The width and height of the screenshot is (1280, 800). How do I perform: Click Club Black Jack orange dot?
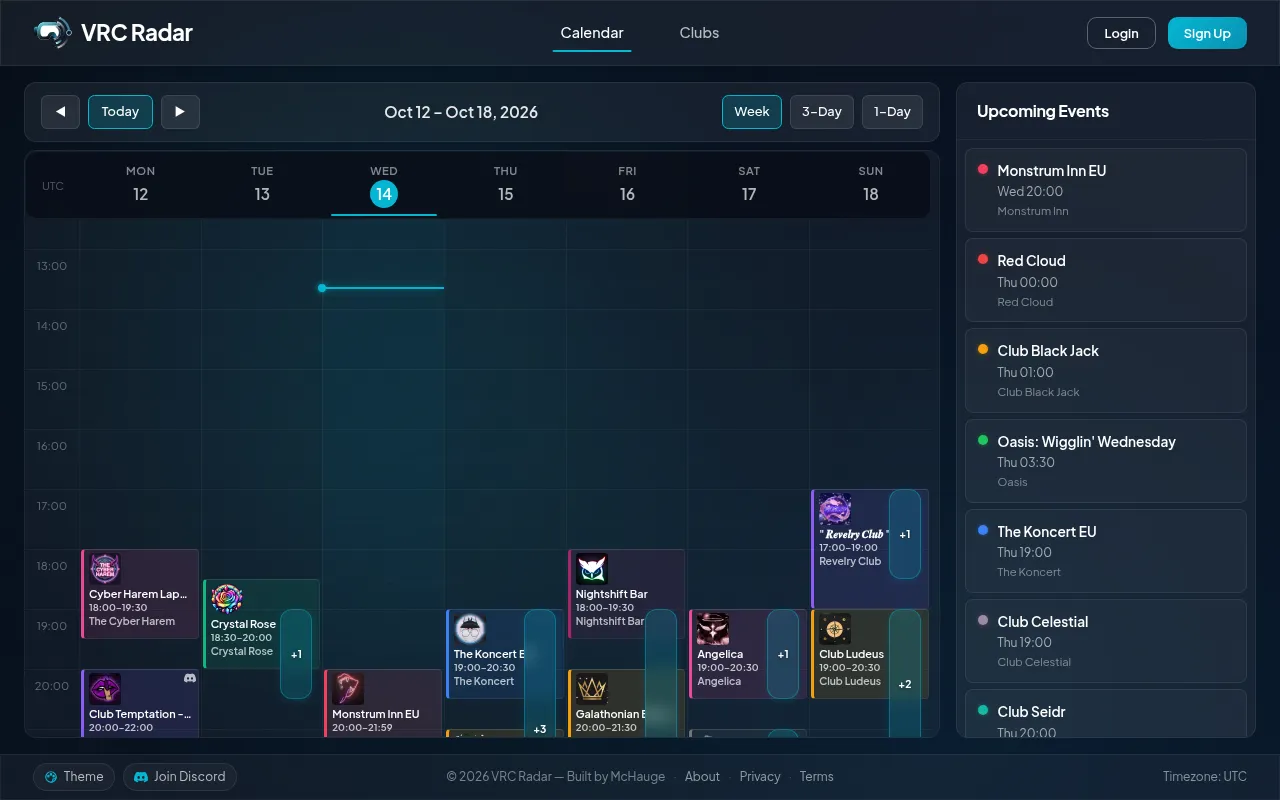click(983, 349)
